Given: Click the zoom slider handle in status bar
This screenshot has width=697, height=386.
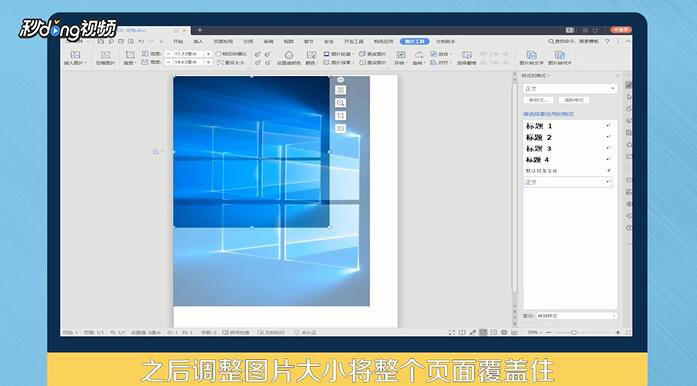Looking at the screenshot, I should click(574, 332).
